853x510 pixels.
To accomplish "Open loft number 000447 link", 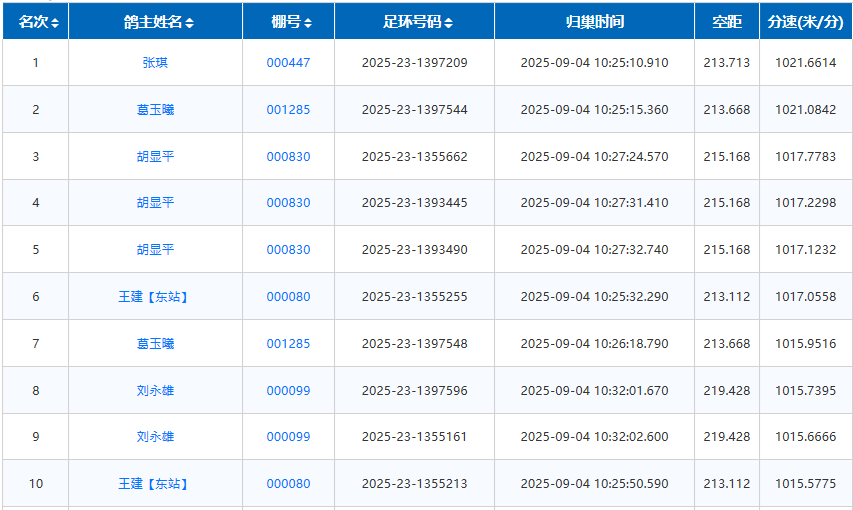I will (x=288, y=63).
